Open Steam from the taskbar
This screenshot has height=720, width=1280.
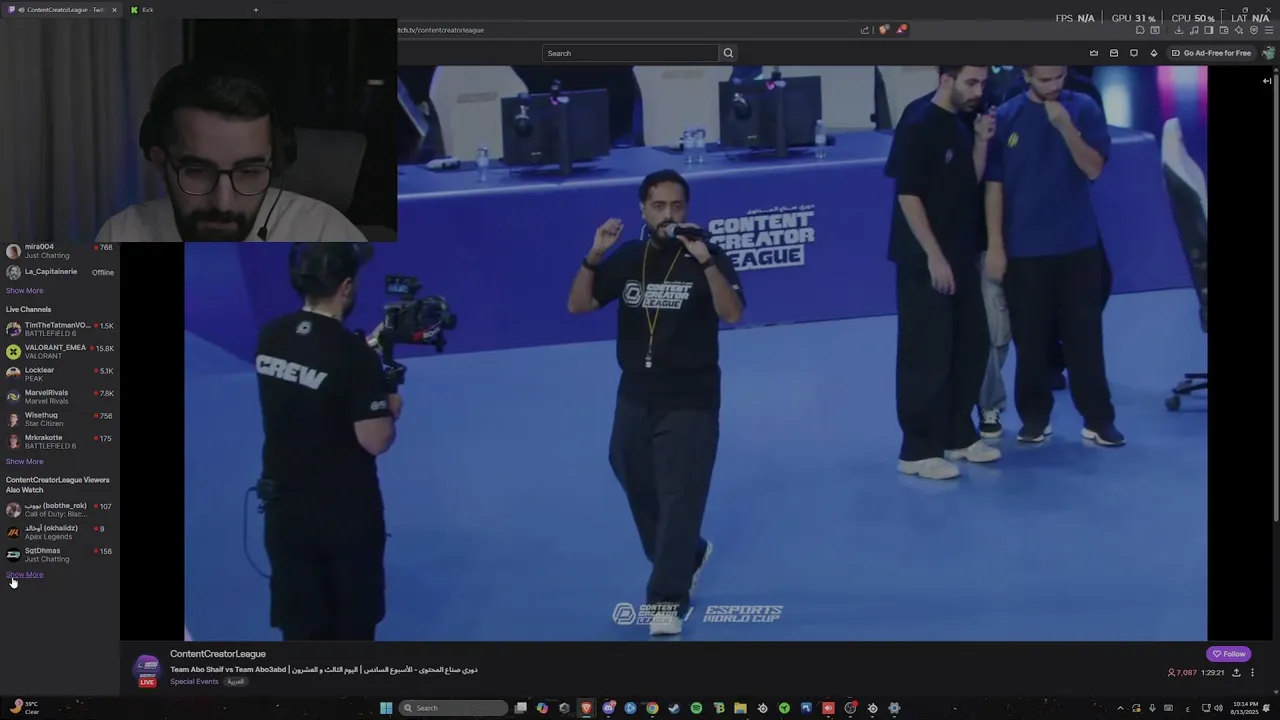(674, 708)
